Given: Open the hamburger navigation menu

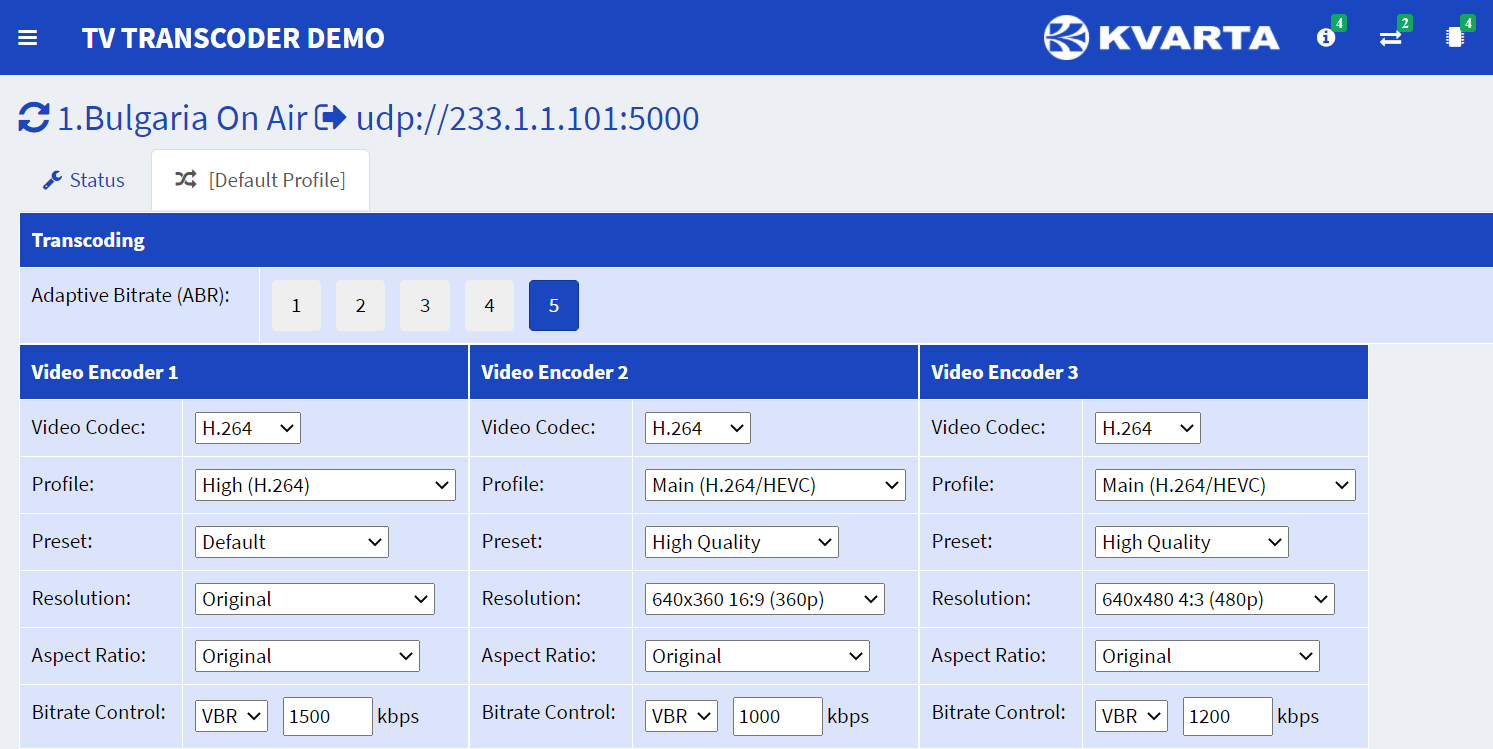Looking at the screenshot, I should 28,38.
